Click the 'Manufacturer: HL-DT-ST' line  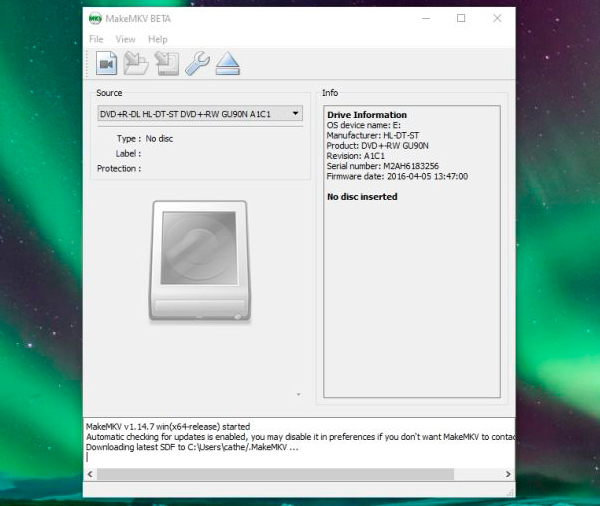pyautogui.click(x=373, y=135)
